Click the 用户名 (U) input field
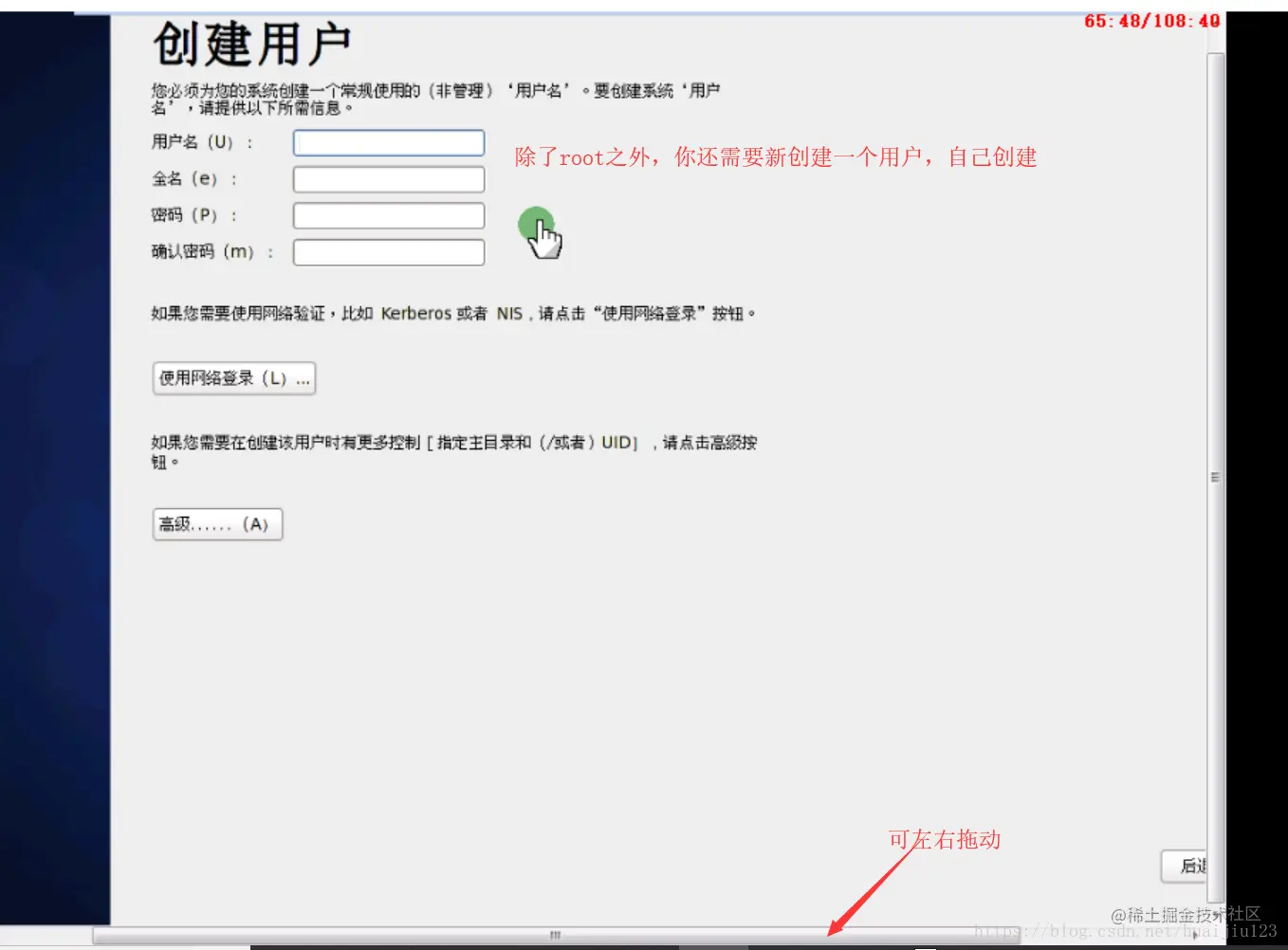The image size is (1288, 950). click(388, 142)
